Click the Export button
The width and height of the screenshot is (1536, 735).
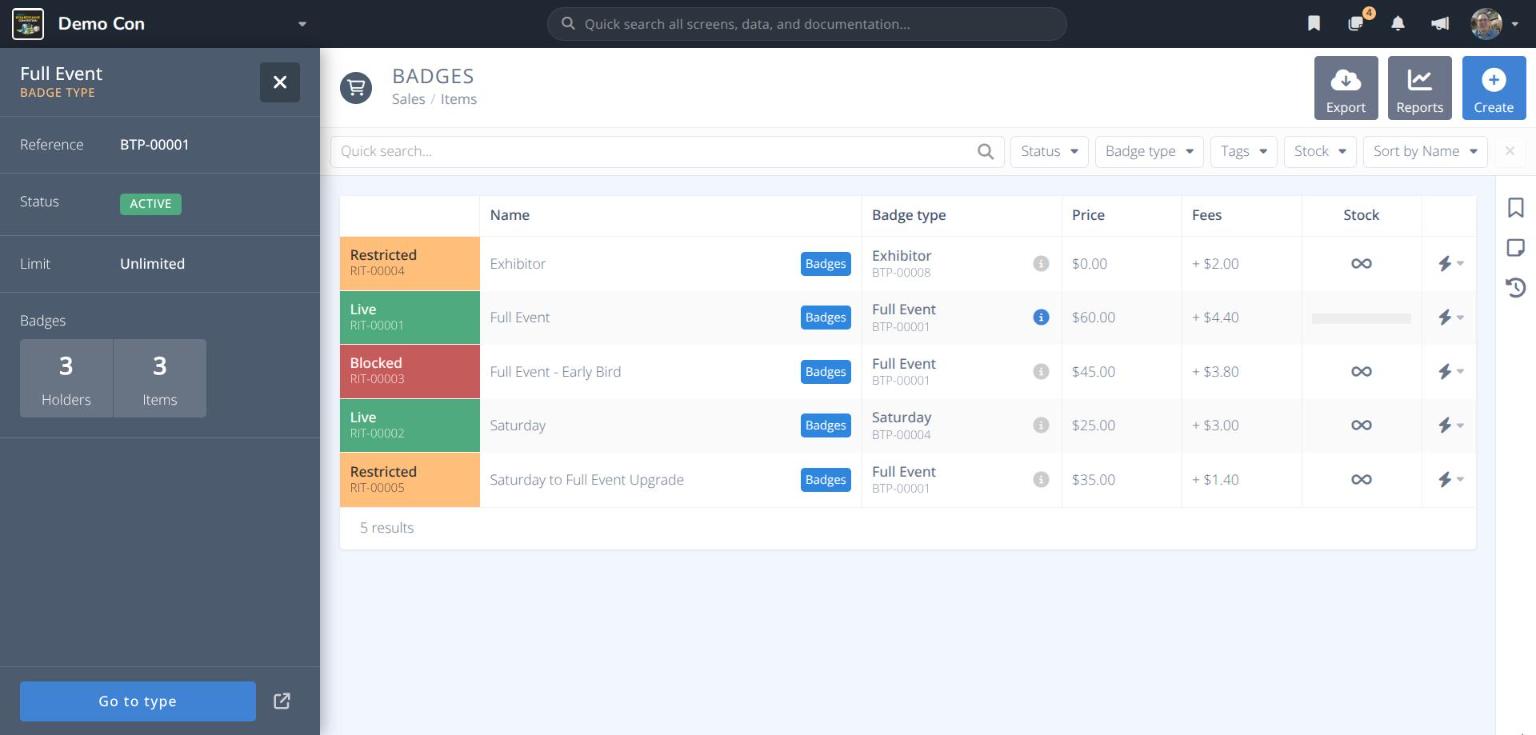(1346, 88)
